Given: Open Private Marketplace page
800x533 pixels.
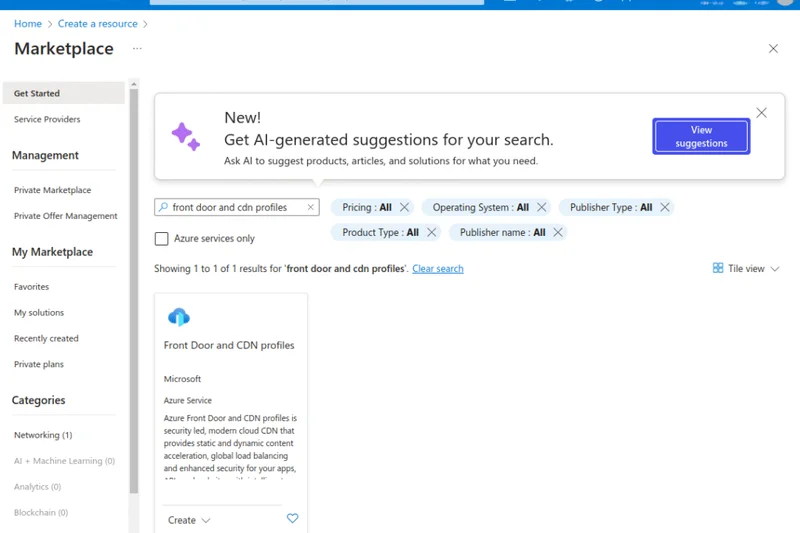Looking at the screenshot, I should coord(53,190).
